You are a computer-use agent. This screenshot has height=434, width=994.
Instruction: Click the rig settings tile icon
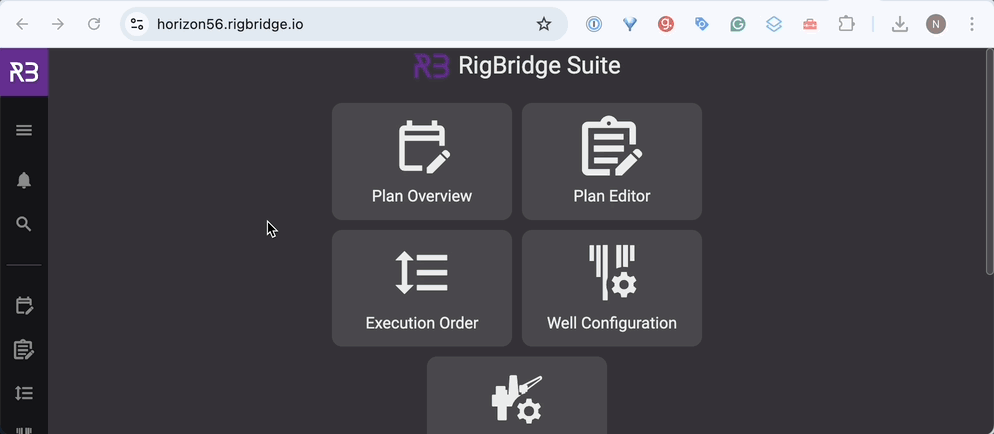[x=516, y=398]
